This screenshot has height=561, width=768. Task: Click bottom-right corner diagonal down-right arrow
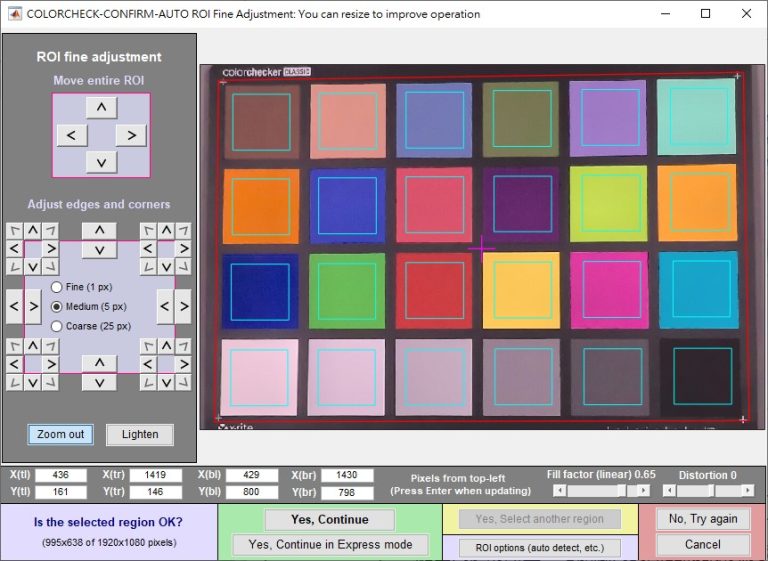183,382
